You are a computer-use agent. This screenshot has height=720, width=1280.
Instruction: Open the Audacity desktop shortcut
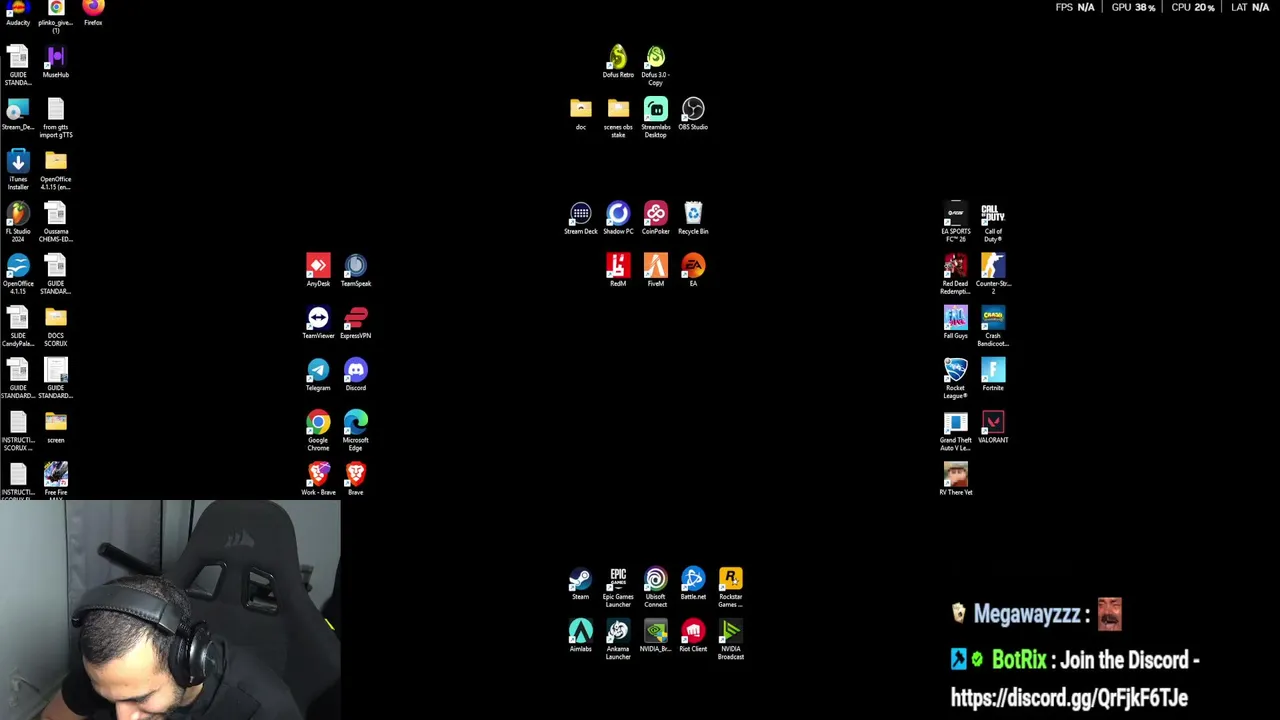[18, 10]
